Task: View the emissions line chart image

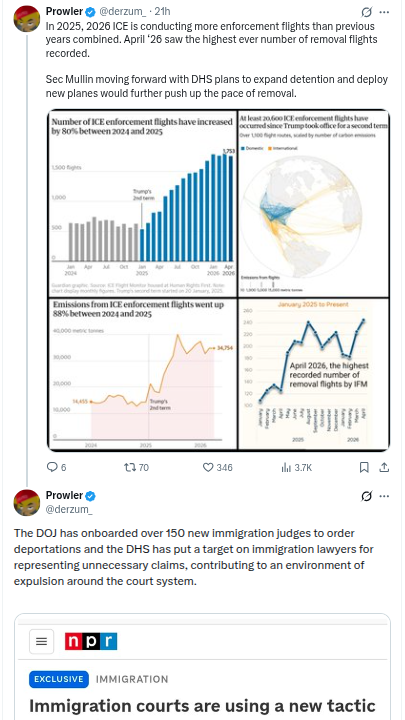Action: pyautogui.click(x=142, y=374)
